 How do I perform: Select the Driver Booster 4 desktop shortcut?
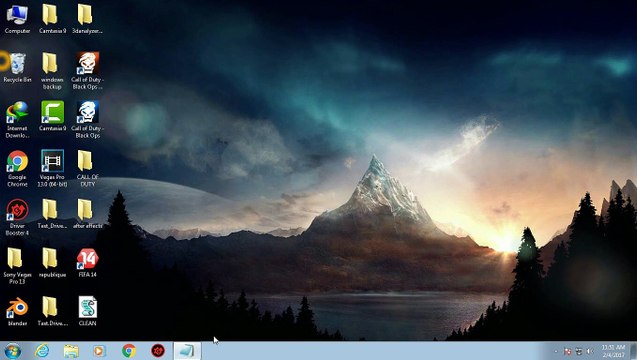(x=17, y=217)
